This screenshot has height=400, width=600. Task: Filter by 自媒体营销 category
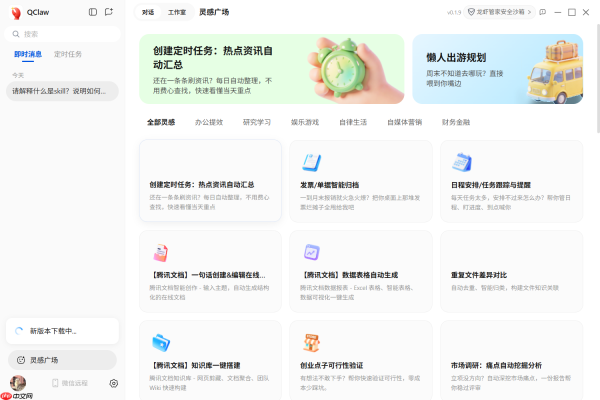tap(404, 122)
